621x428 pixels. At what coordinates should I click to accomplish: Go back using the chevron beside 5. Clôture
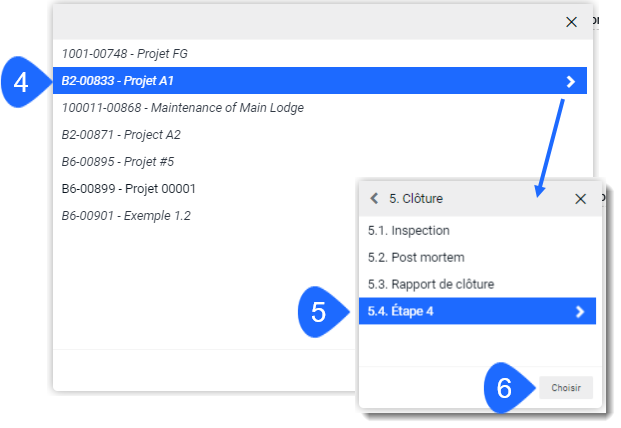(x=374, y=199)
